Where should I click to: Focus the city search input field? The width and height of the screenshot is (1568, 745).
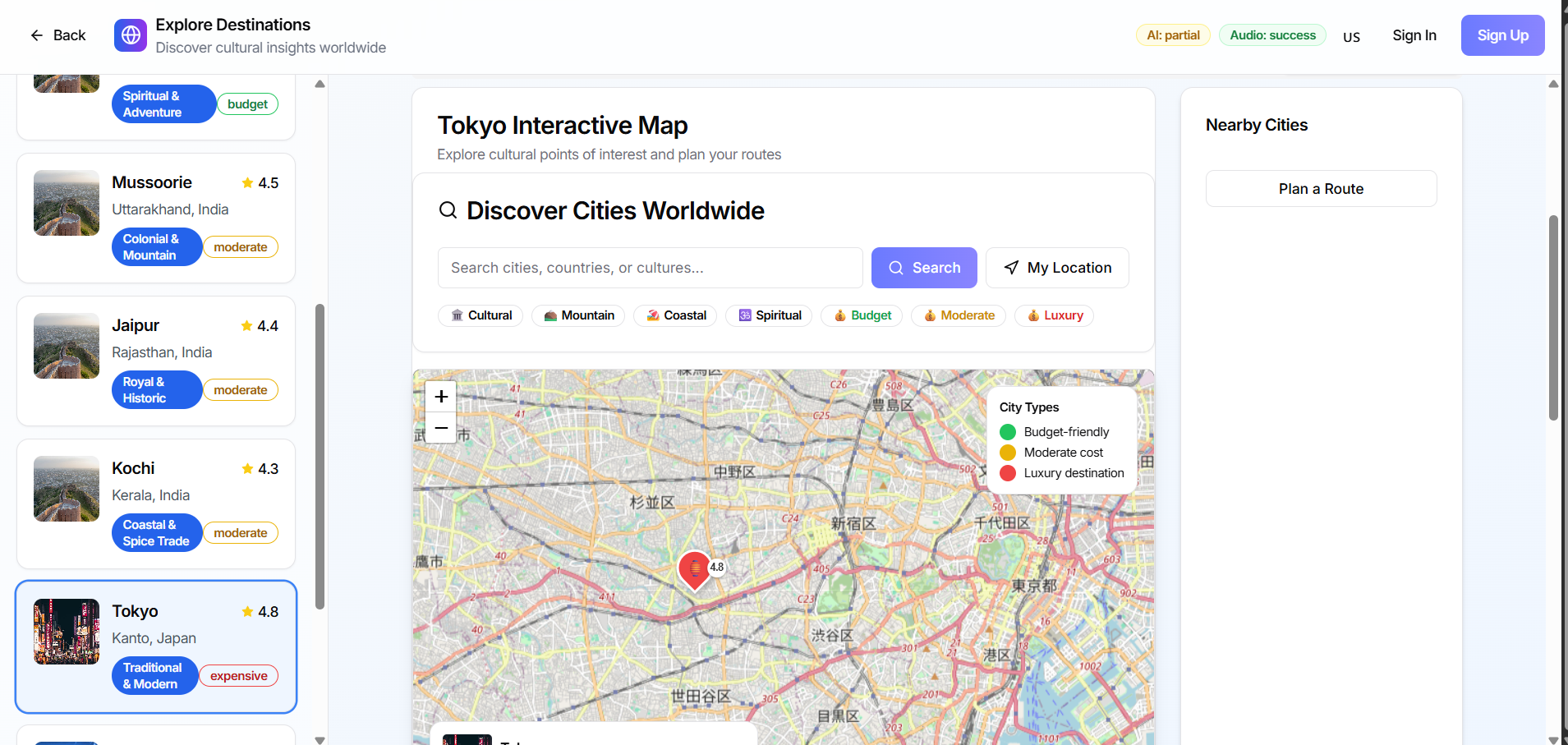[651, 268]
